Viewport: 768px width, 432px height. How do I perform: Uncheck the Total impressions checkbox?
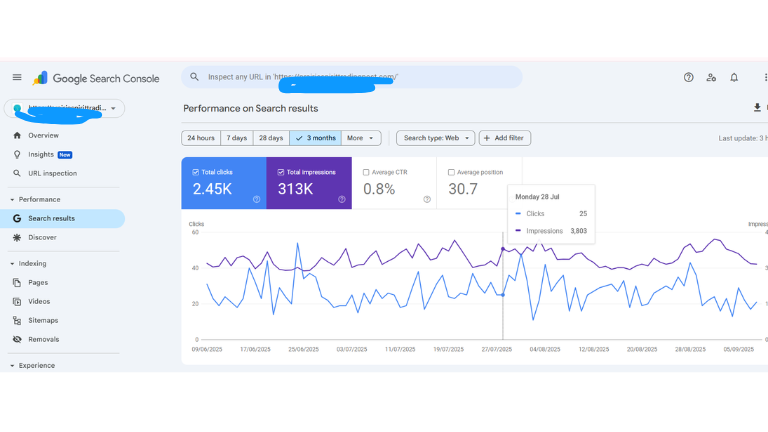click(281, 172)
